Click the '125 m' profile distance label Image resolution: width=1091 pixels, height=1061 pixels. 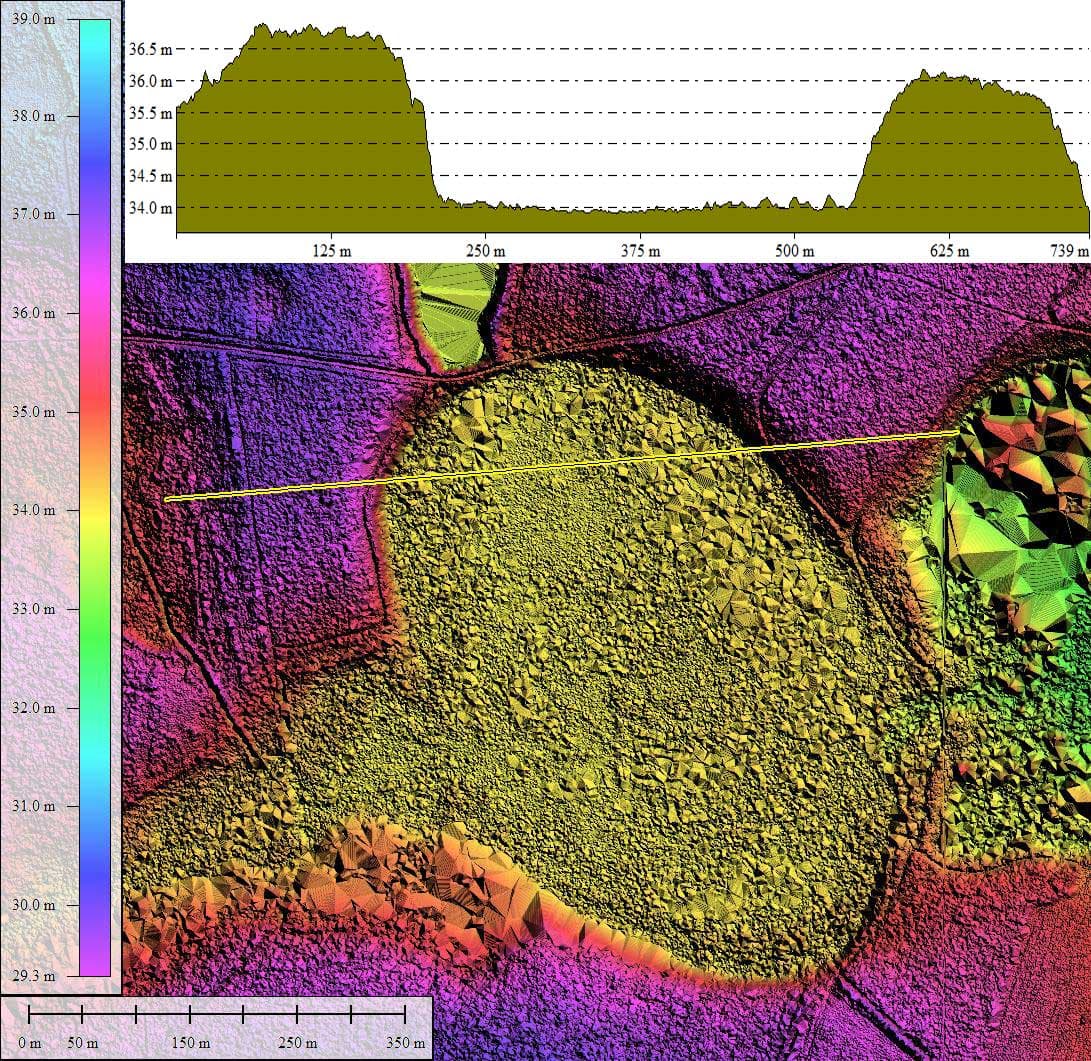(x=331, y=251)
